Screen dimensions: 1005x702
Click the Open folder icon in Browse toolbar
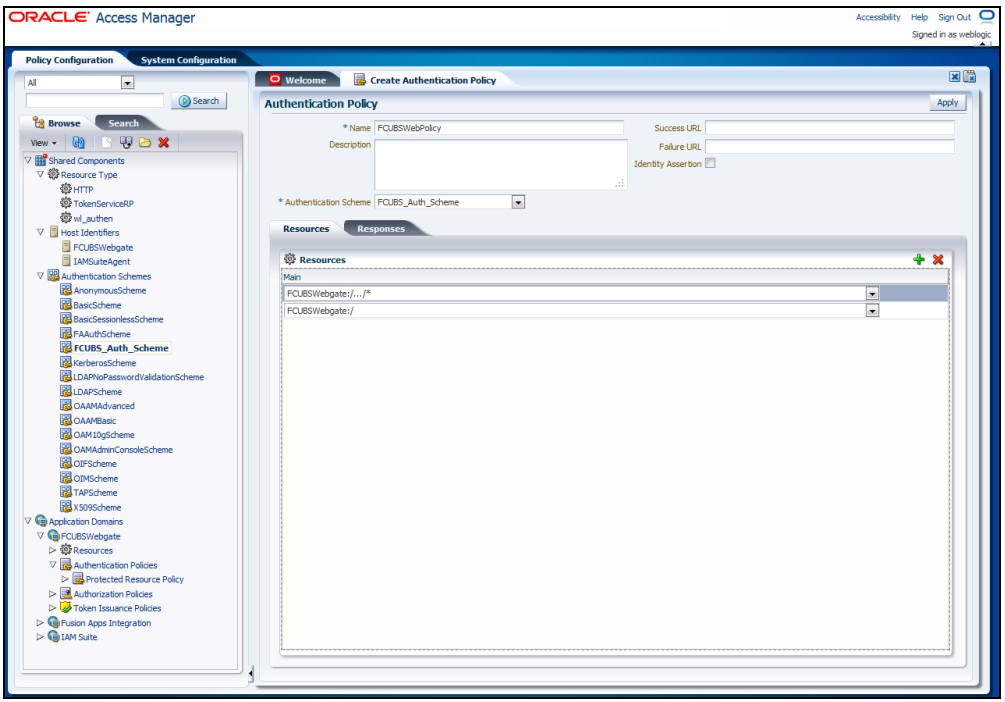pos(145,142)
